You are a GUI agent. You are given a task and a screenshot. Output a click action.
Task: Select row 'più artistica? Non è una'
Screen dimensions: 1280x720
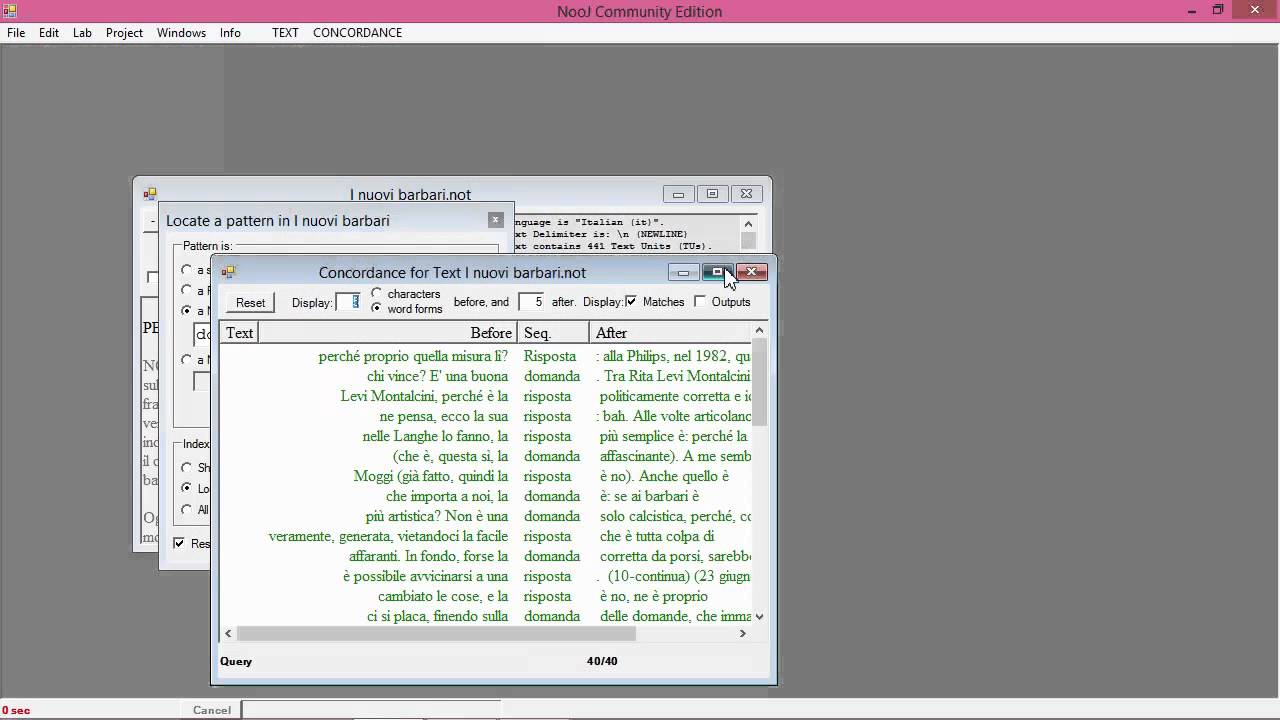[485, 516]
